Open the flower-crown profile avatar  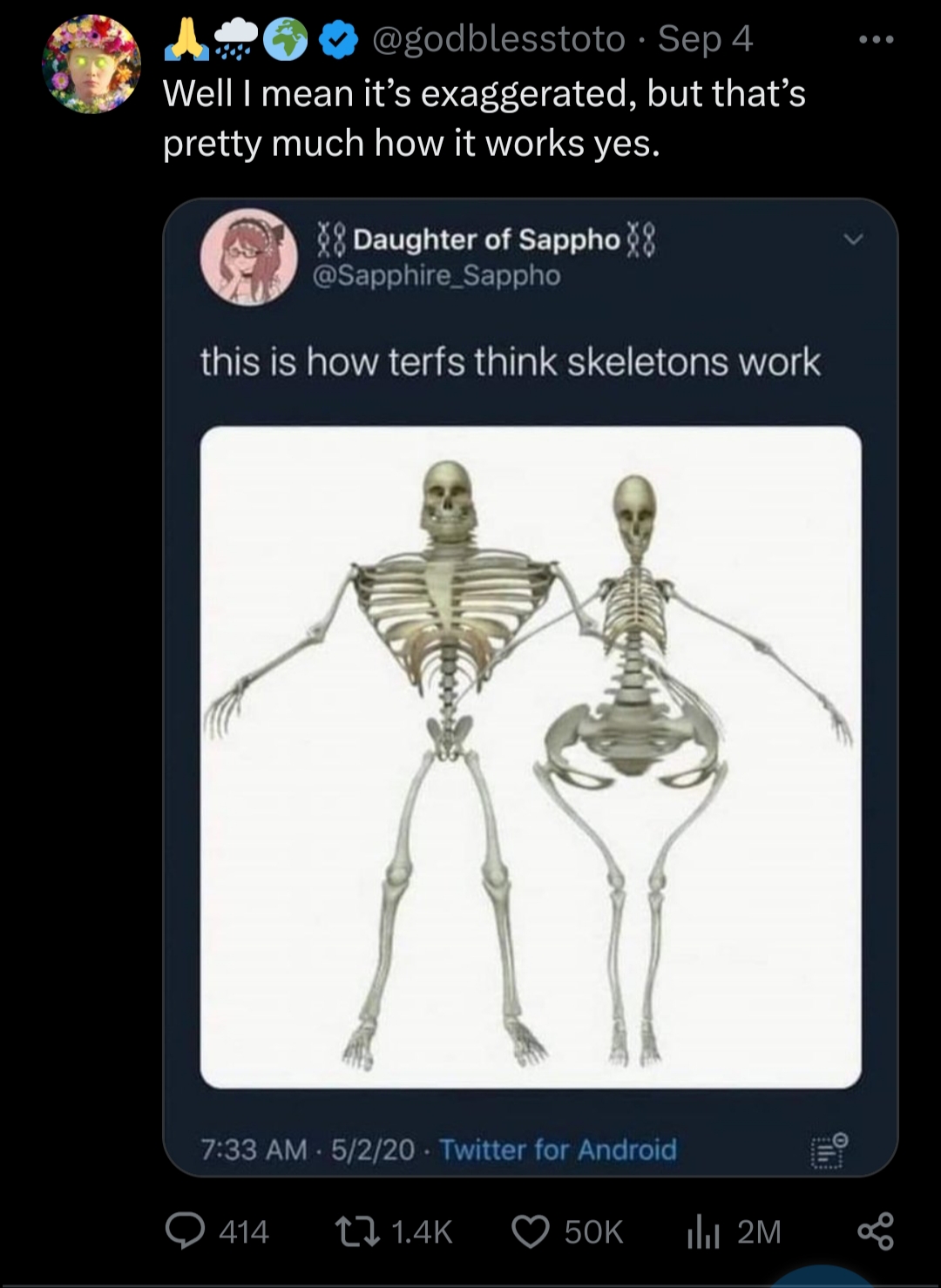[91, 64]
